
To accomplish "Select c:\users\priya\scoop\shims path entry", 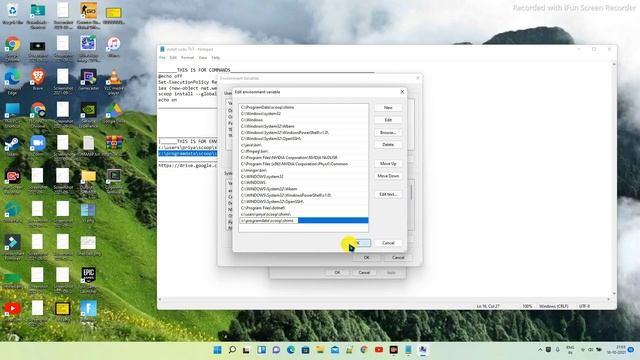I will click(303, 214).
